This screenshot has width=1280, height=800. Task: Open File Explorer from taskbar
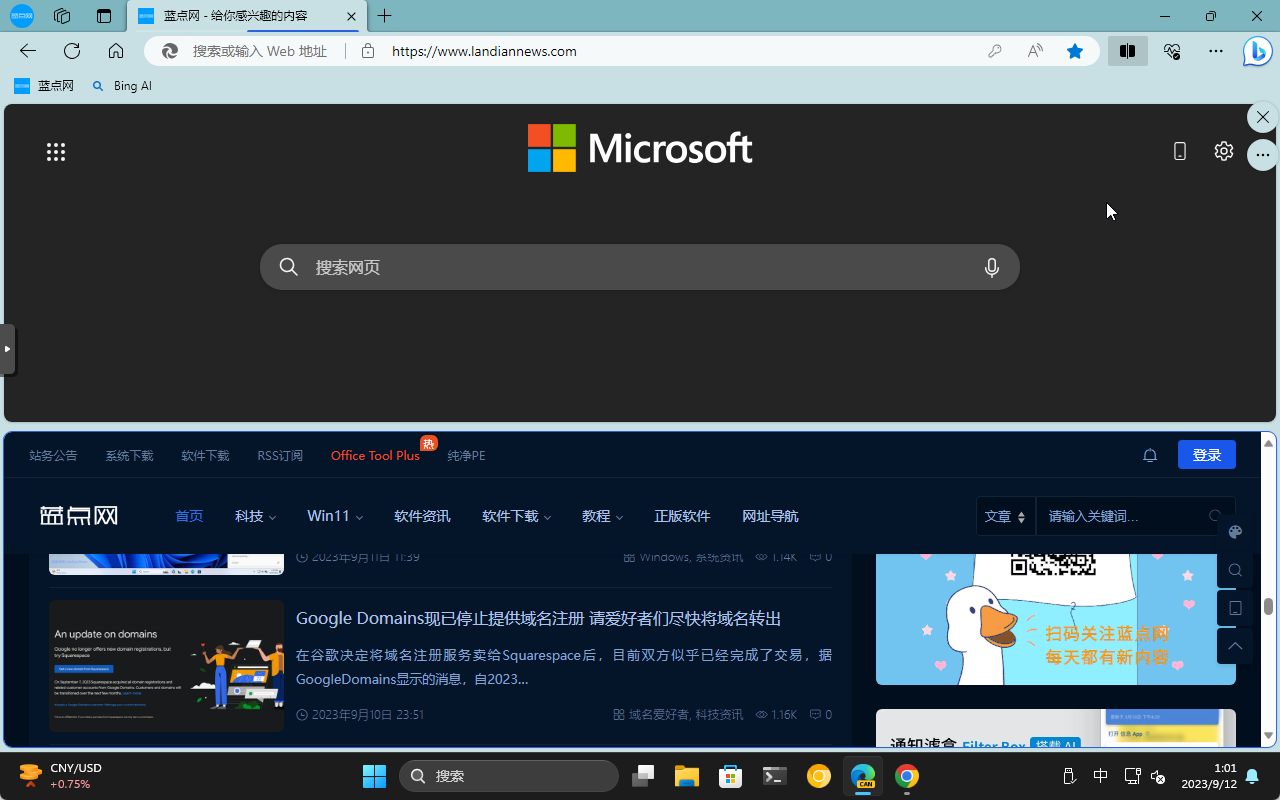pos(685,776)
